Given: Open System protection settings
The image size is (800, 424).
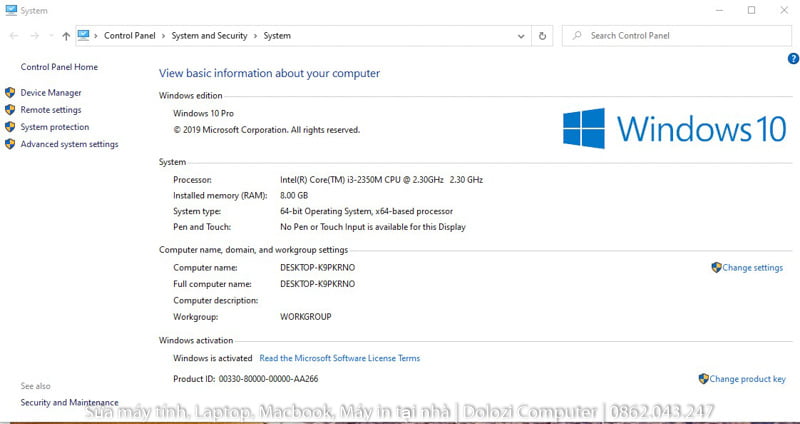Looking at the screenshot, I should tap(55, 127).
